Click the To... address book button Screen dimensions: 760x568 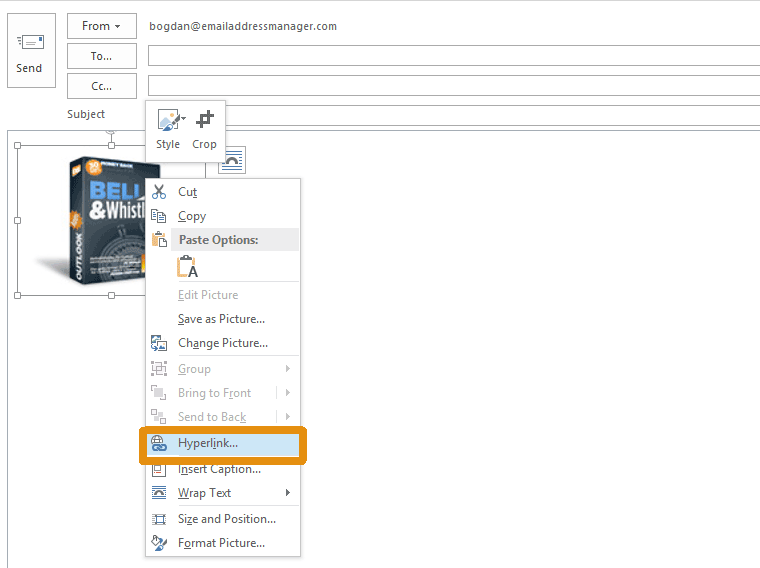102,56
